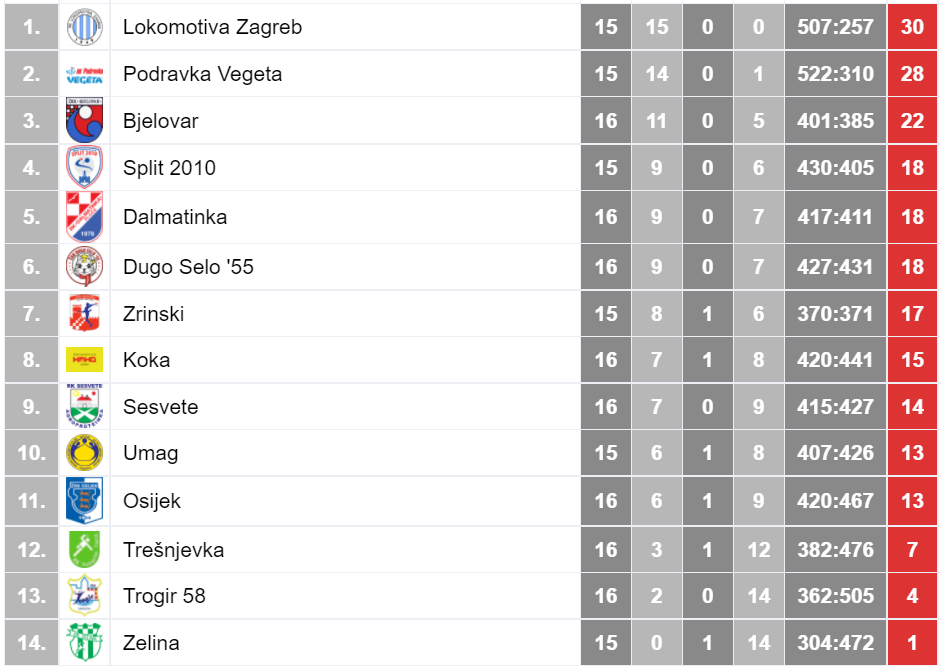Select the yellow Koka logo
Screen dimensions: 941x669
(x=84, y=359)
